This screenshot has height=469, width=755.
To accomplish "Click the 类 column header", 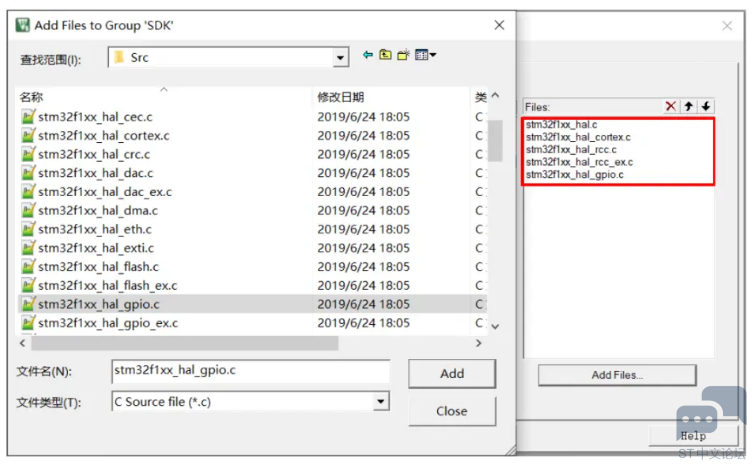I will point(481,97).
